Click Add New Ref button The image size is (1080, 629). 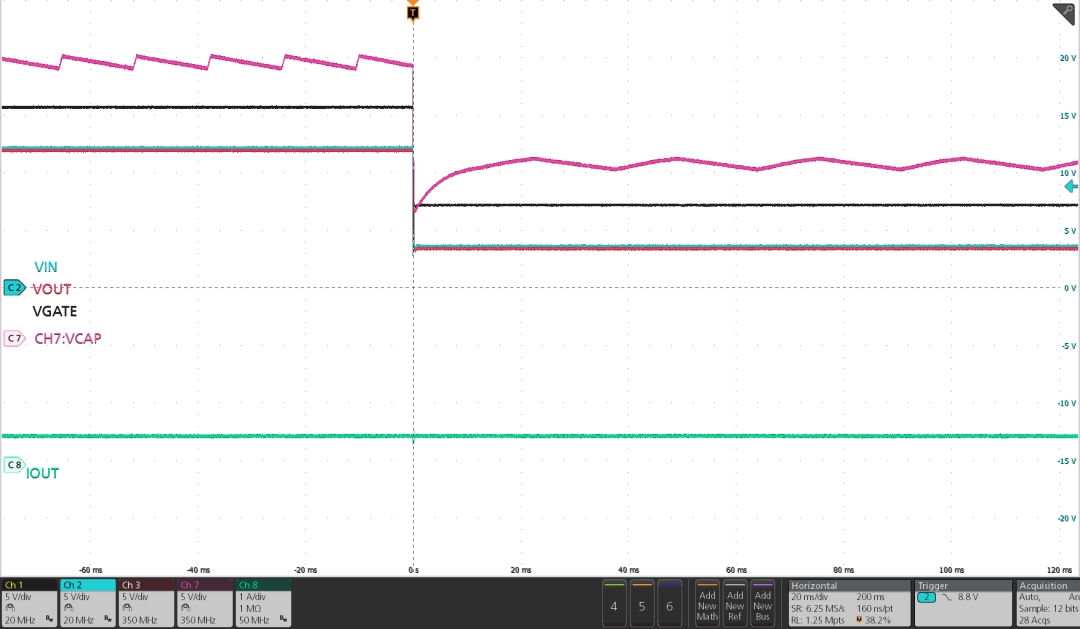coord(735,603)
